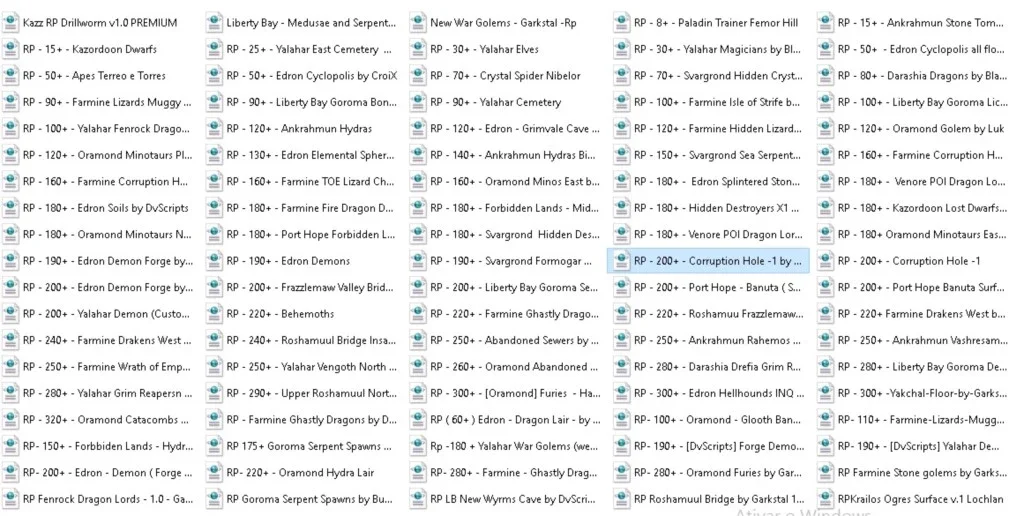Select the file icon of RP - 190+ - Edron Demons
Screen dimensions: 1024x516
click(214, 261)
